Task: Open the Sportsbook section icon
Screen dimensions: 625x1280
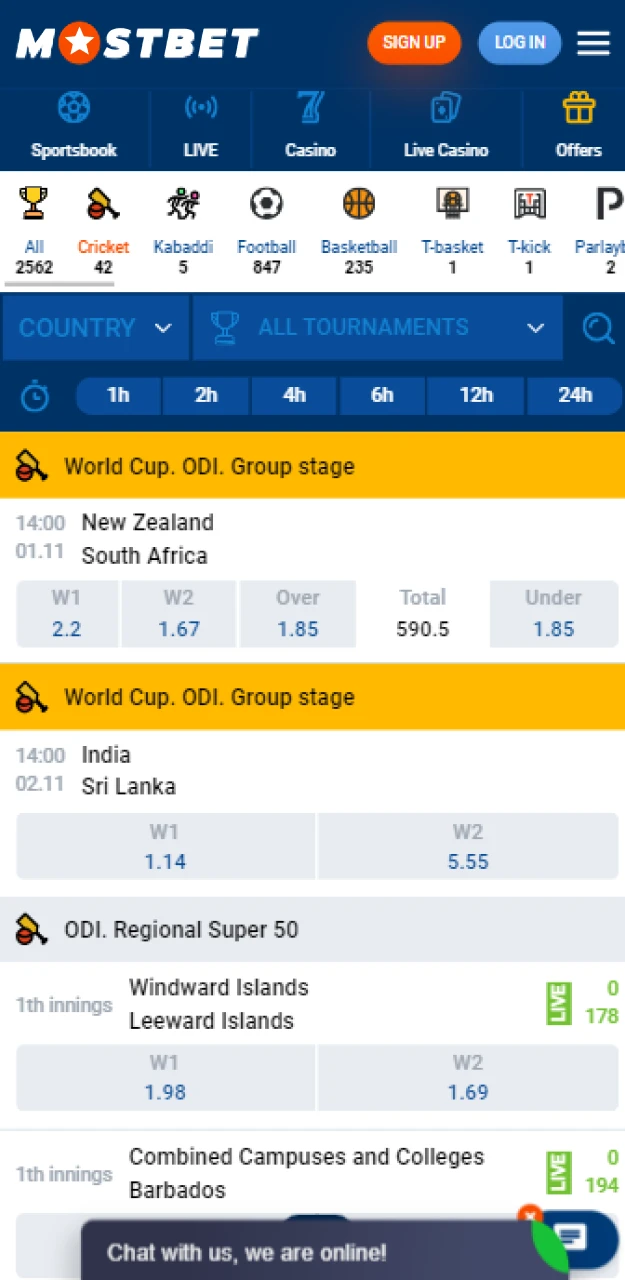Action: (74, 108)
